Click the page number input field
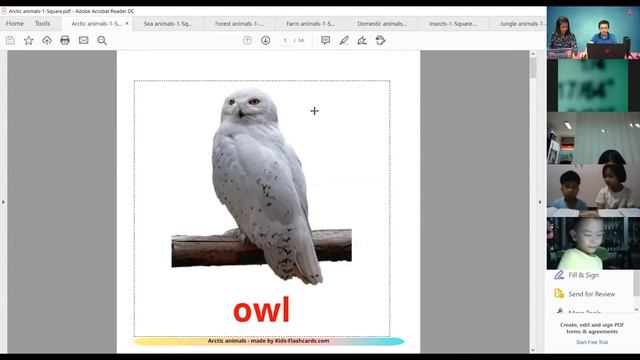 tap(285, 41)
